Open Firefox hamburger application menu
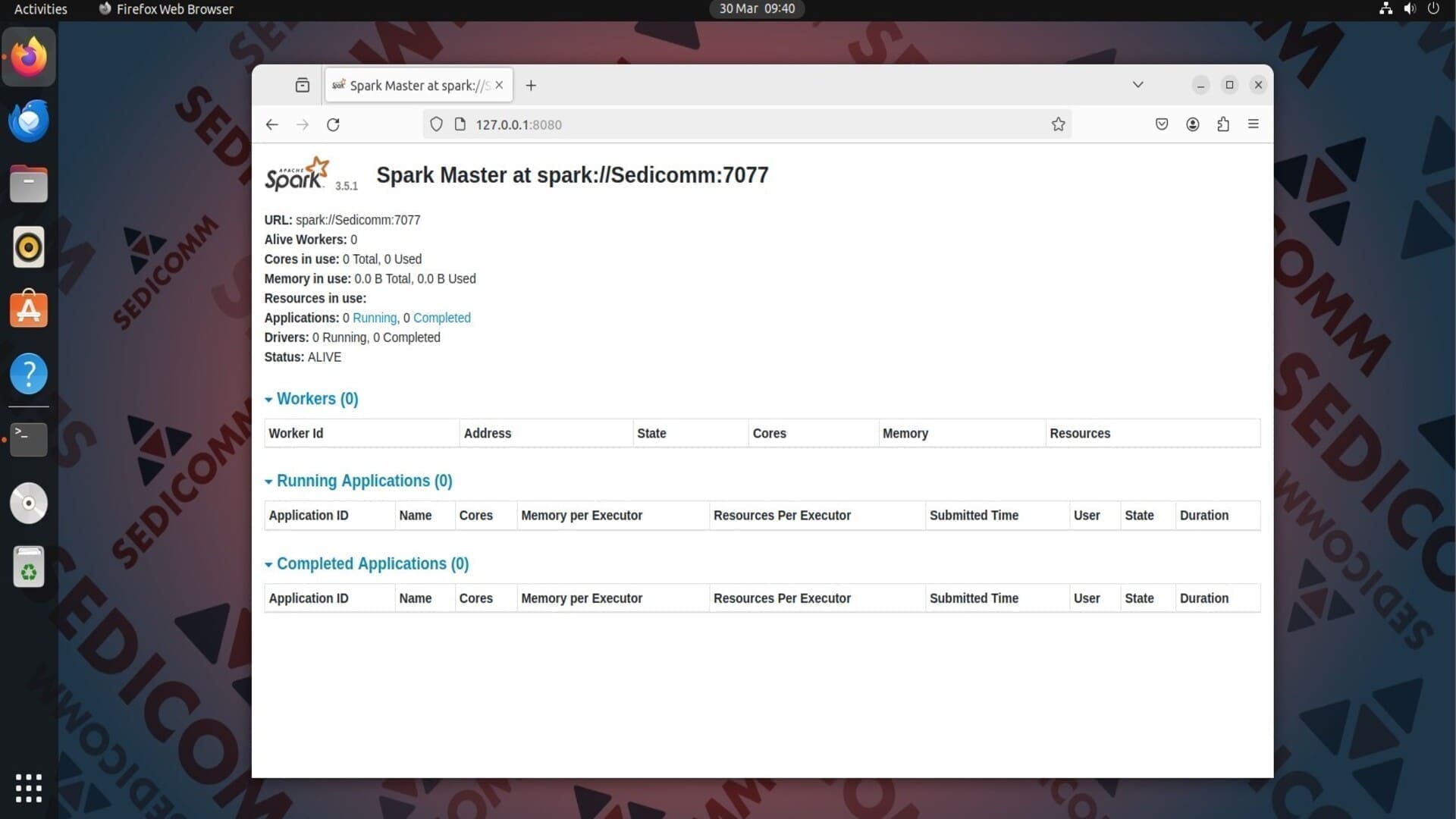This screenshot has height=819, width=1456. pyautogui.click(x=1253, y=124)
